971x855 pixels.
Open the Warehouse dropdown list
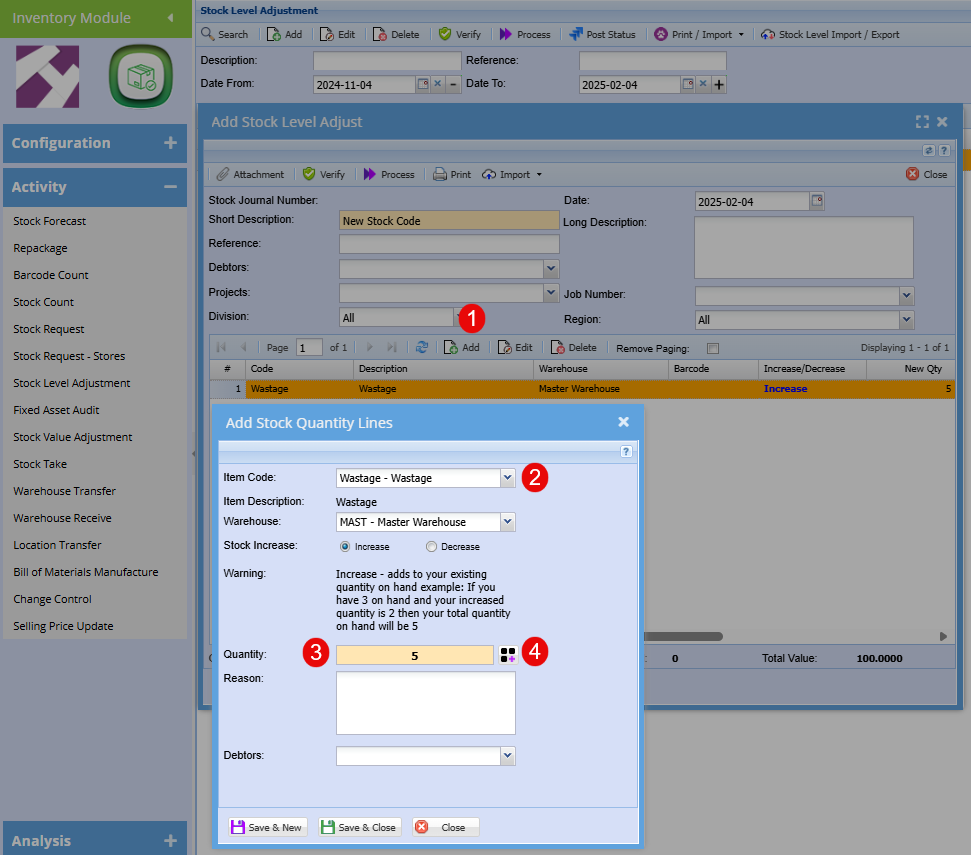click(x=508, y=522)
